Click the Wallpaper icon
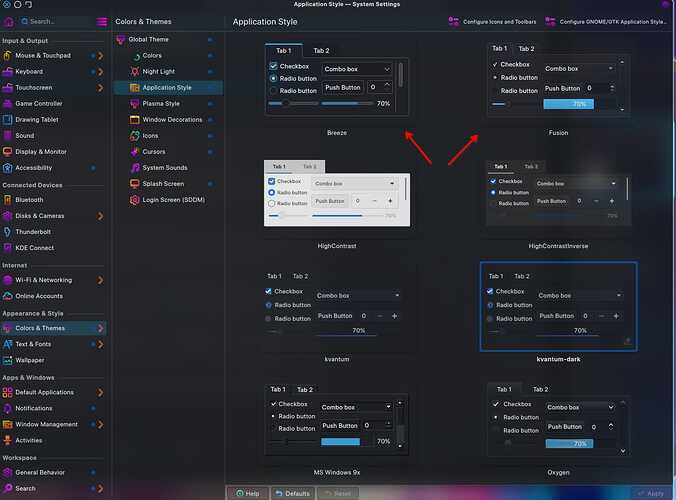This screenshot has width=676, height=500. point(7,360)
